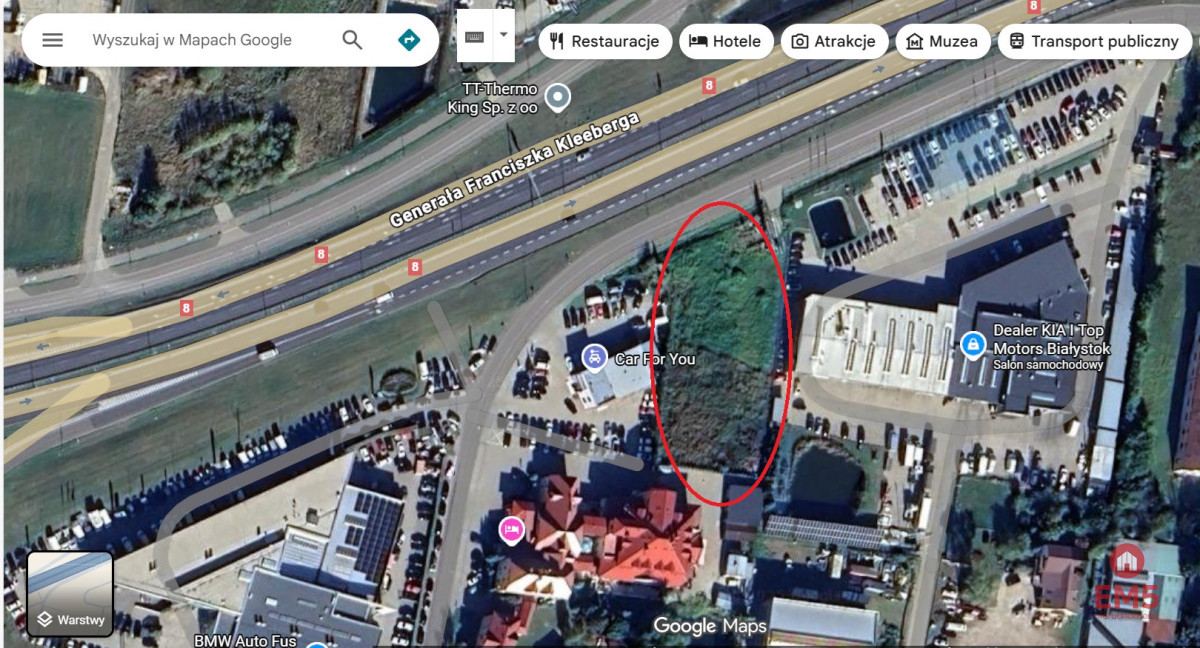
Task: Select the Atrakcje category chip
Action: pos(834,41)
